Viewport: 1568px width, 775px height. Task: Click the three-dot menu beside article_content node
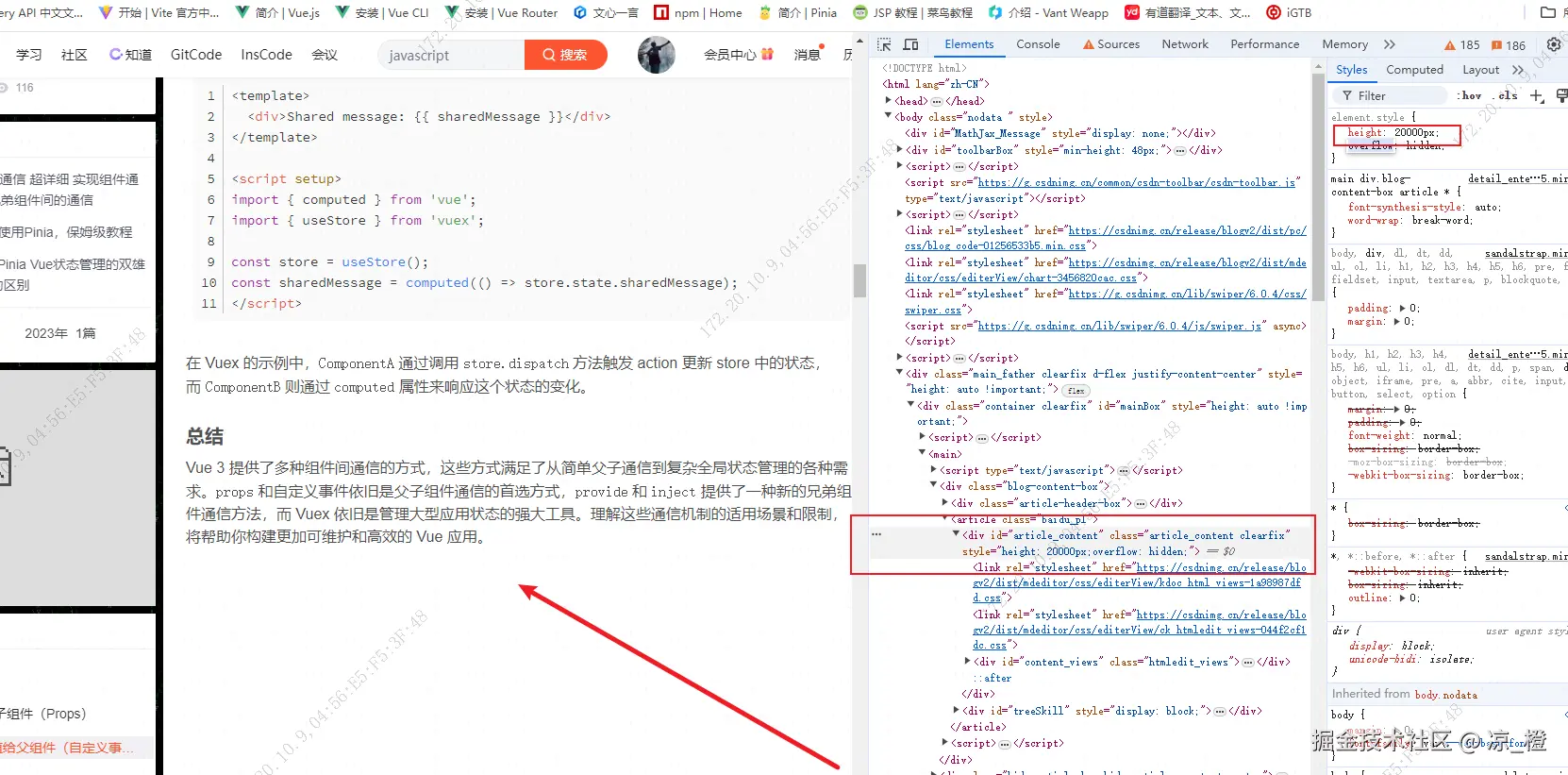point(876,534)
